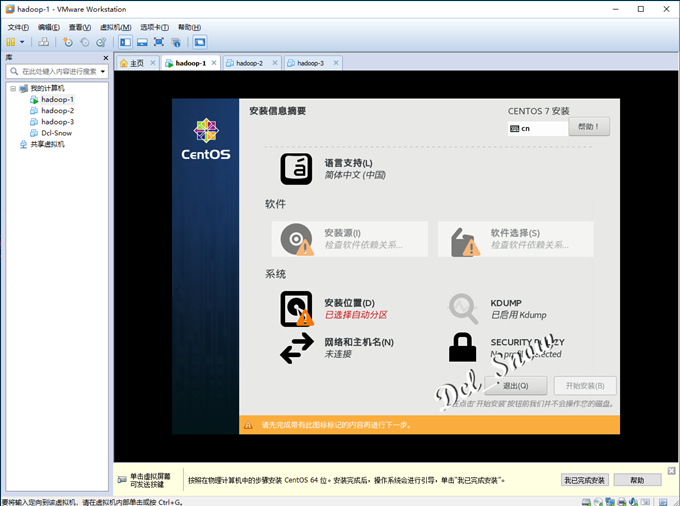This screenshot has width=680, height=506.
Task: Toggle the thumbnail bar view icon
Action: tap(142, 42)
